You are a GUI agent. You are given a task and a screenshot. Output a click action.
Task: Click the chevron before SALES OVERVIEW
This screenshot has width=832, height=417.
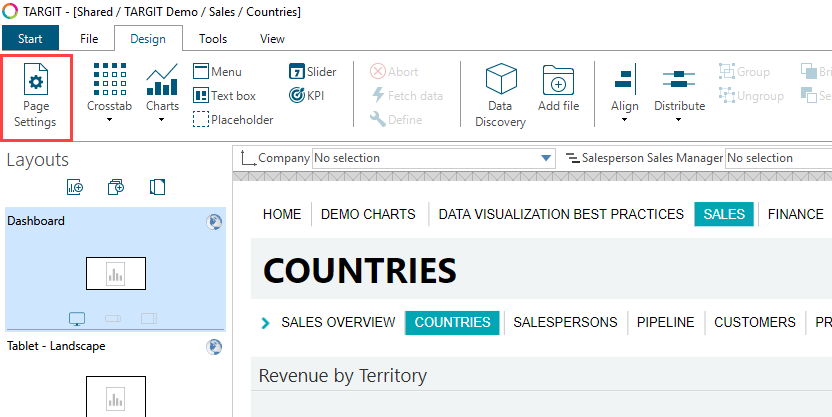tap(266, 323)
